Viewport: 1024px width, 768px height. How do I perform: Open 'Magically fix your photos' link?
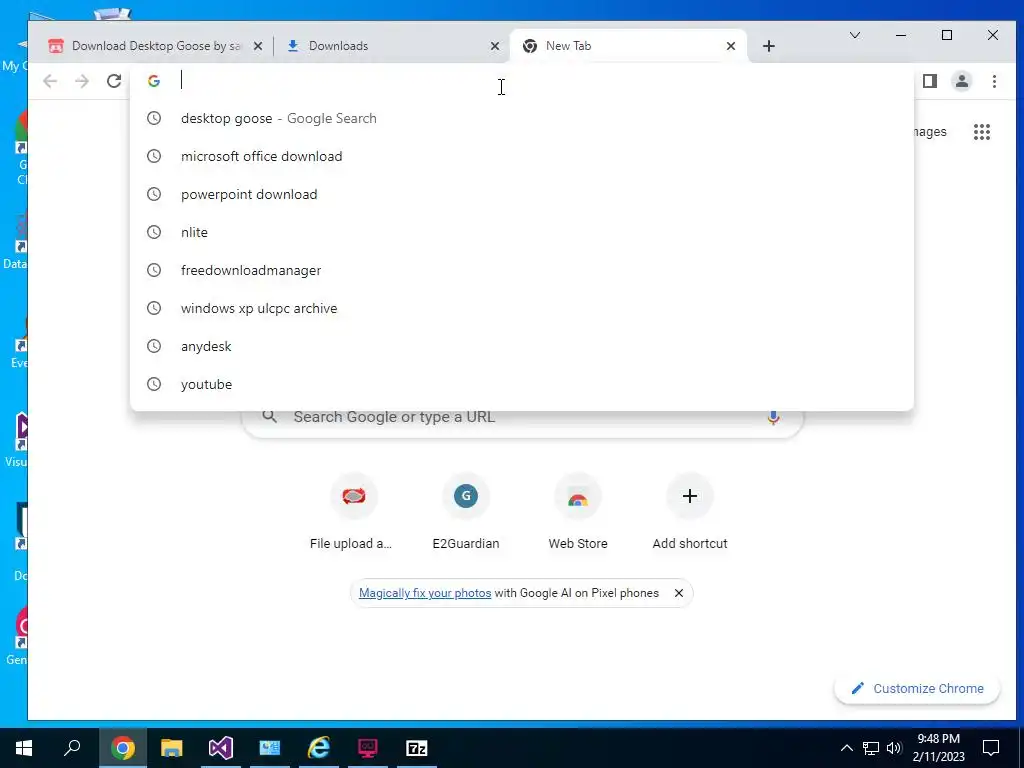point(424,593)
